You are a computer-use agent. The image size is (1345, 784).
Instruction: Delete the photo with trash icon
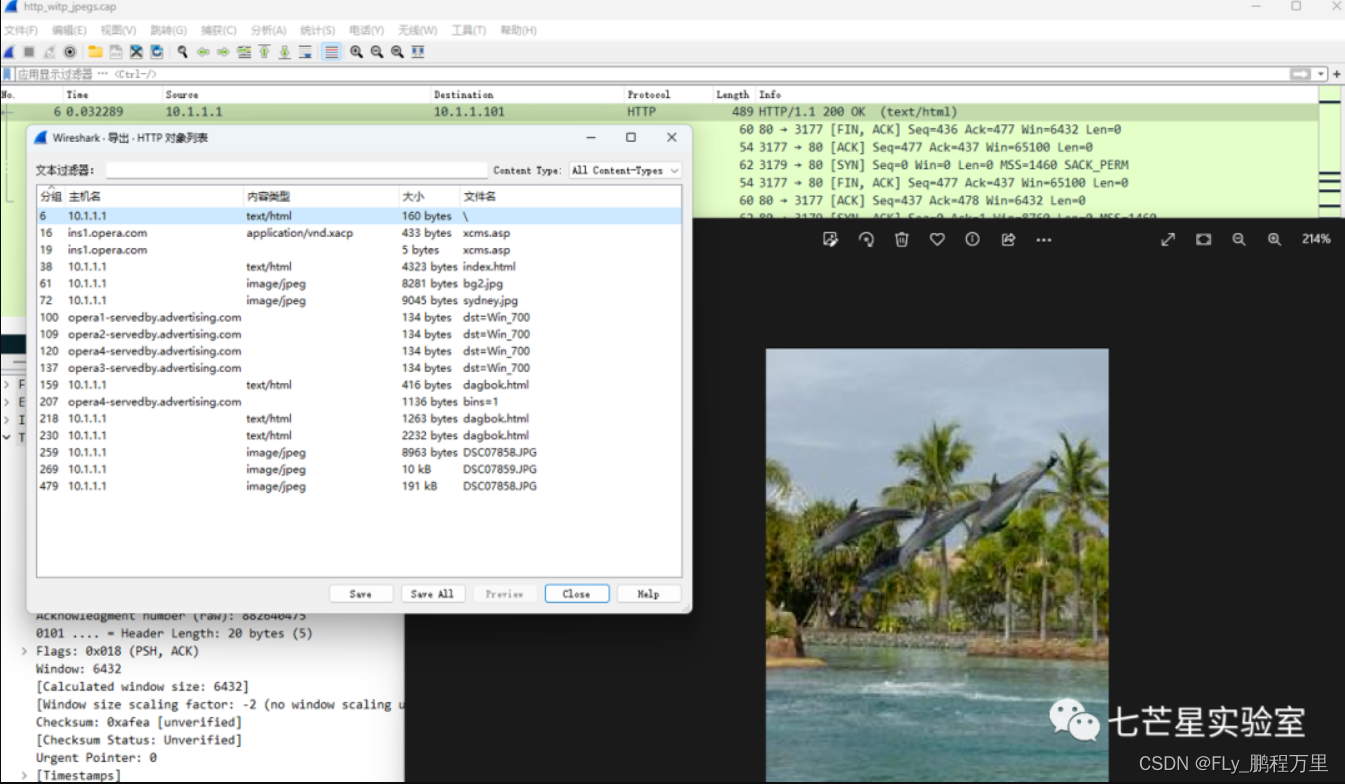coord(902,239)
